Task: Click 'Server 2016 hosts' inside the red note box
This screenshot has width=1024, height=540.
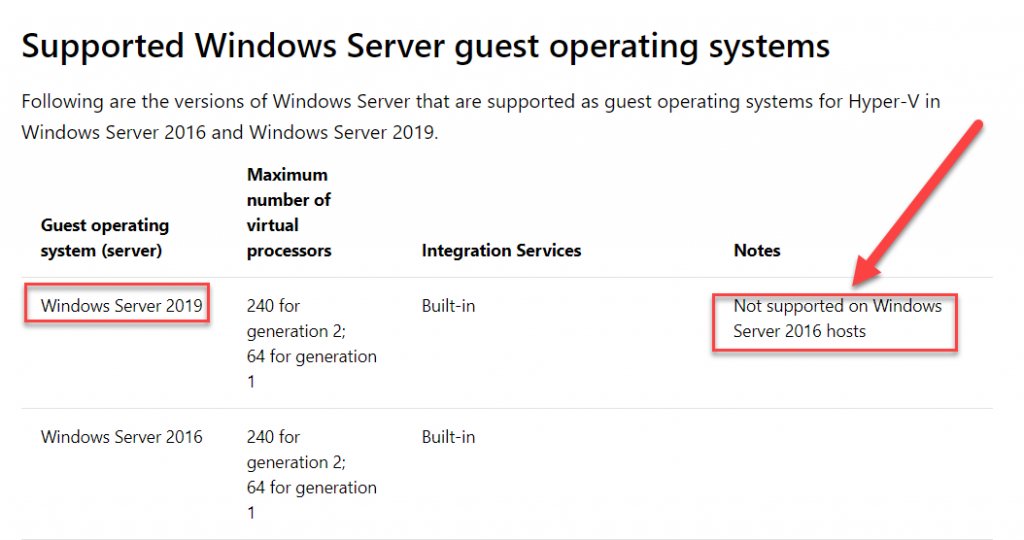Action: 799,331
